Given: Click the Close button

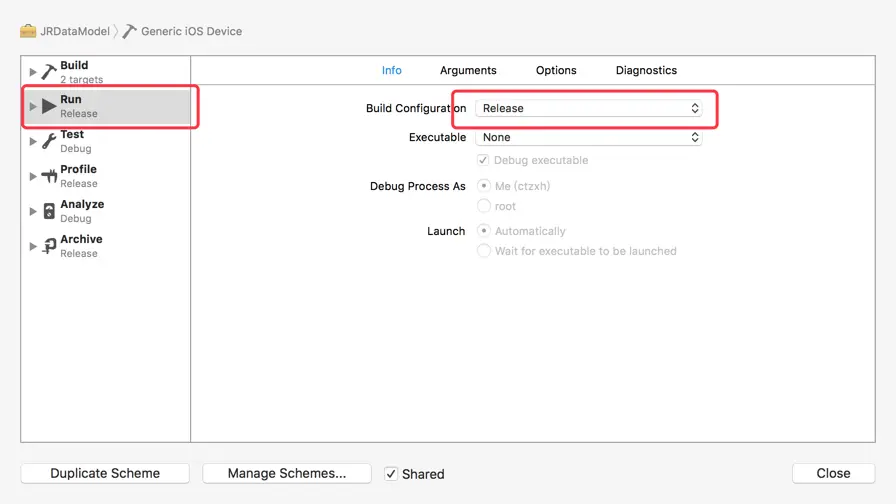Looking at the screenshot, I should click(833, 473).
